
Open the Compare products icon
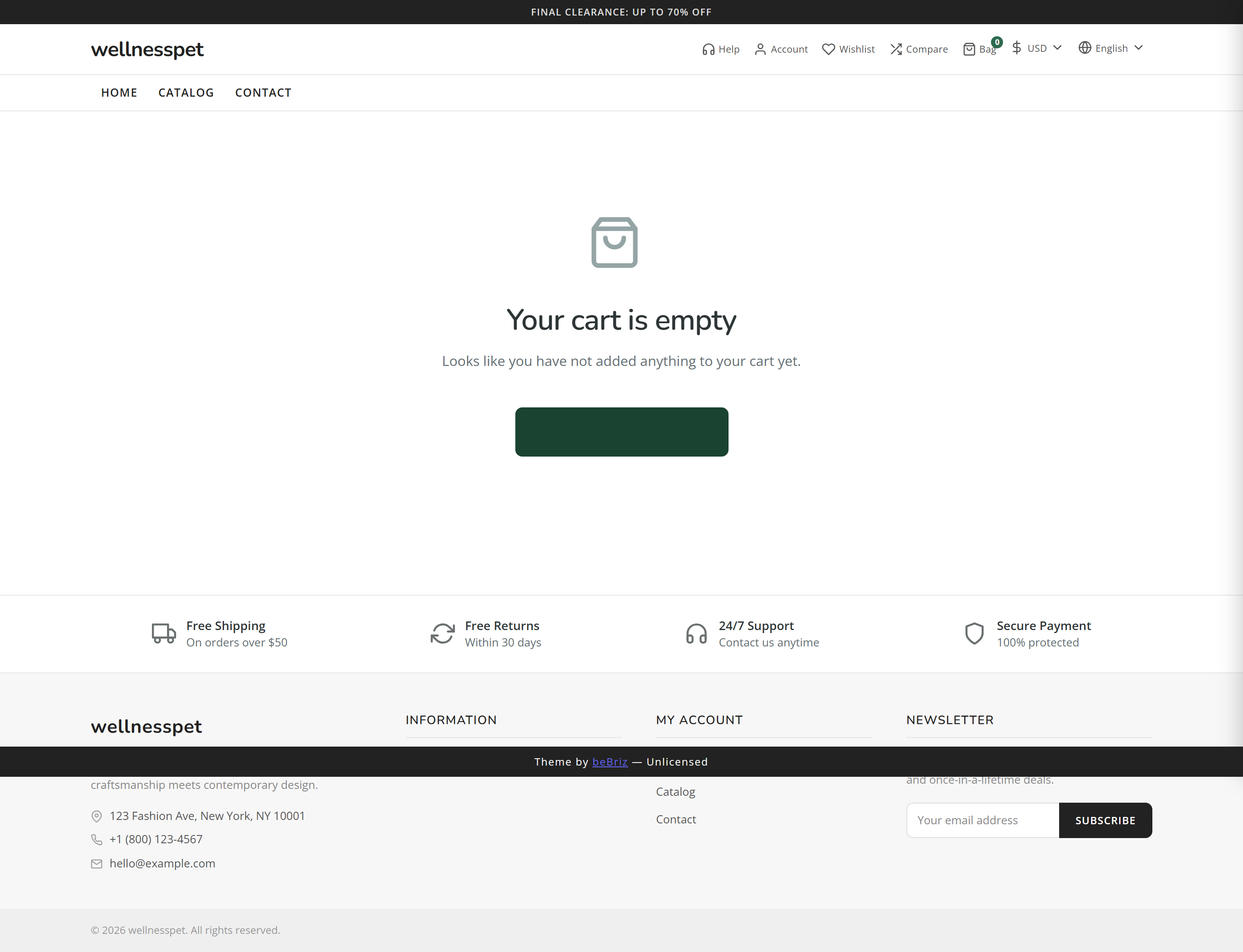(x=896, y=49)
